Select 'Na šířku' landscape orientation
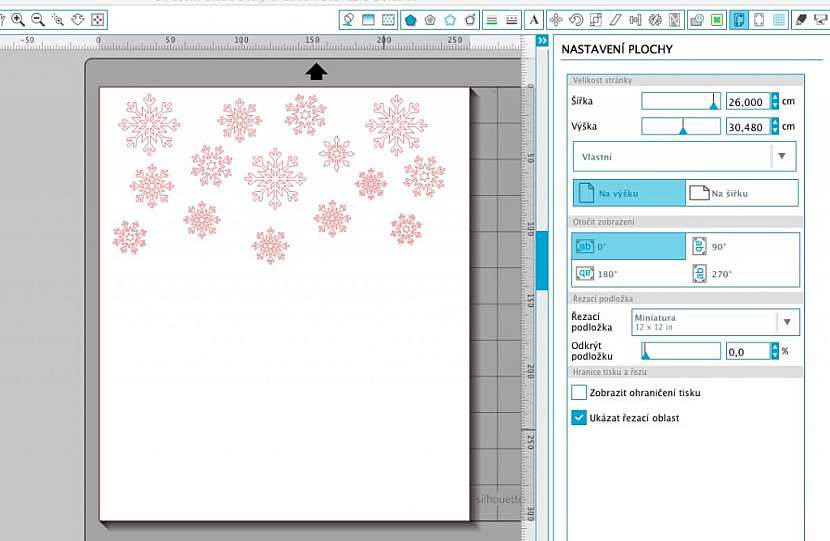The height and width of the screenshot is (541, 830). pos(742,193)
